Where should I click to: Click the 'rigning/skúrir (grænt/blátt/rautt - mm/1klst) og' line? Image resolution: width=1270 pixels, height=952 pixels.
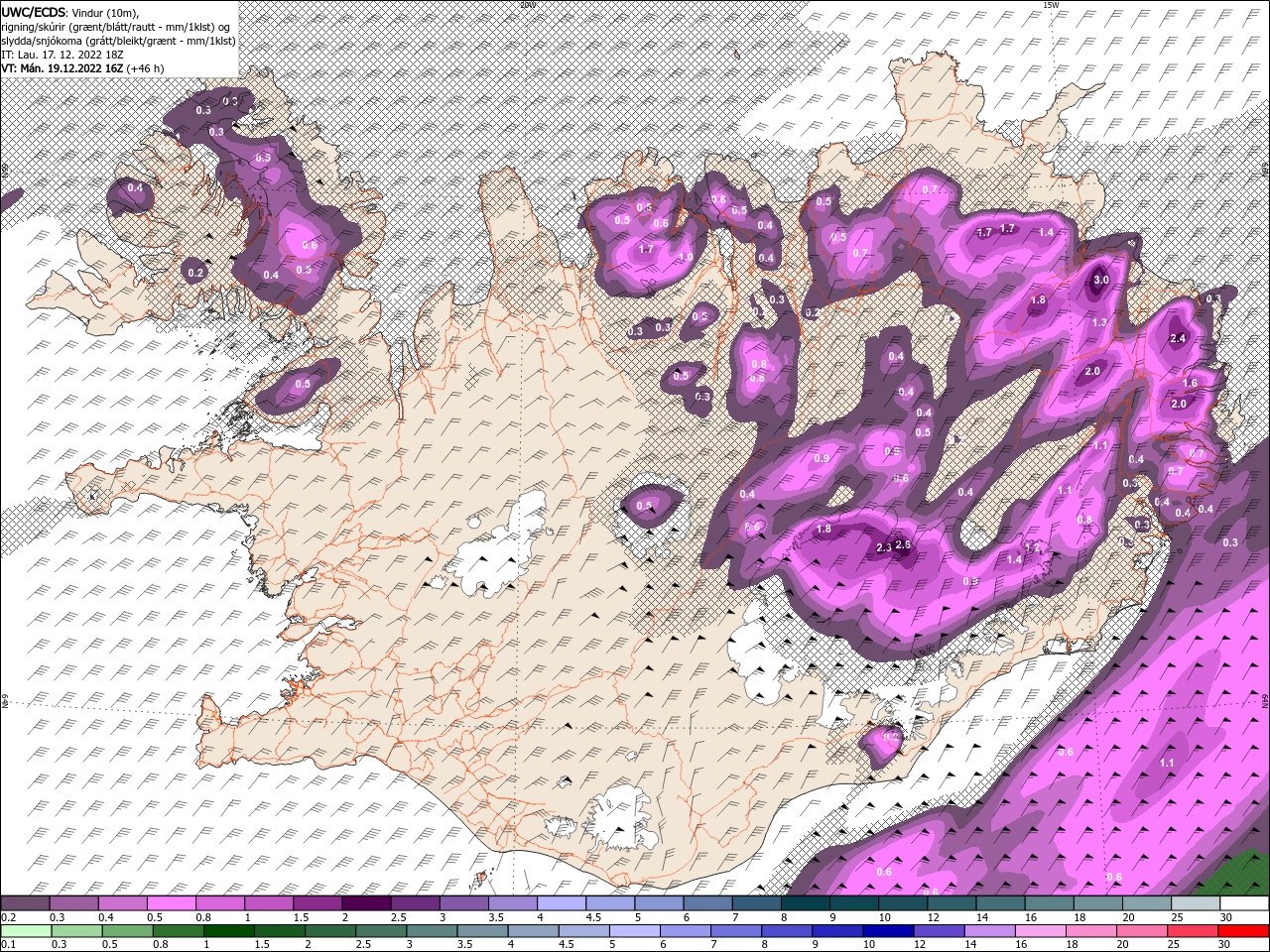(115, 27)
